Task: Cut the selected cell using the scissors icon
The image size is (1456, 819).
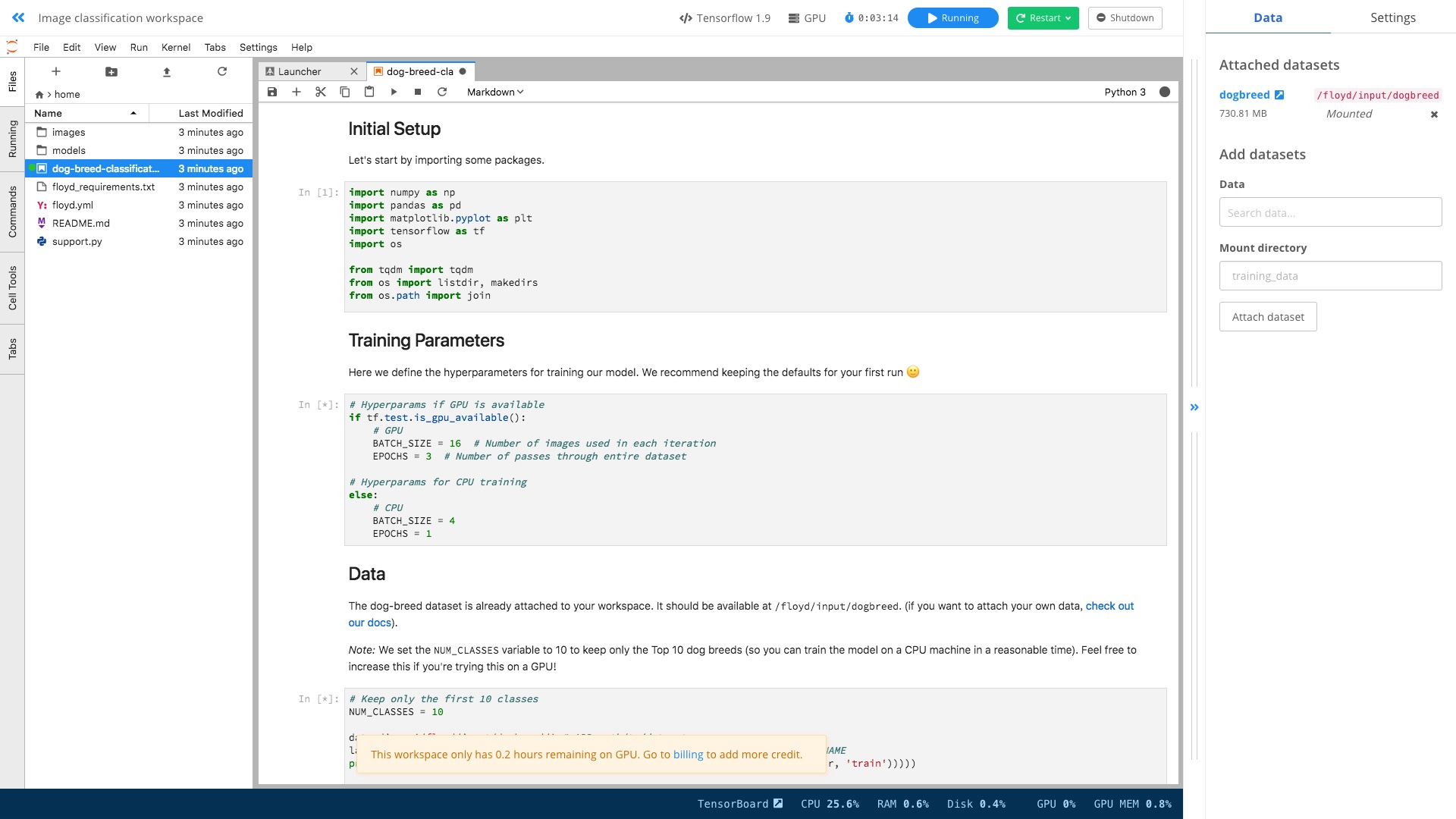Action: click(x=321, y=92)
